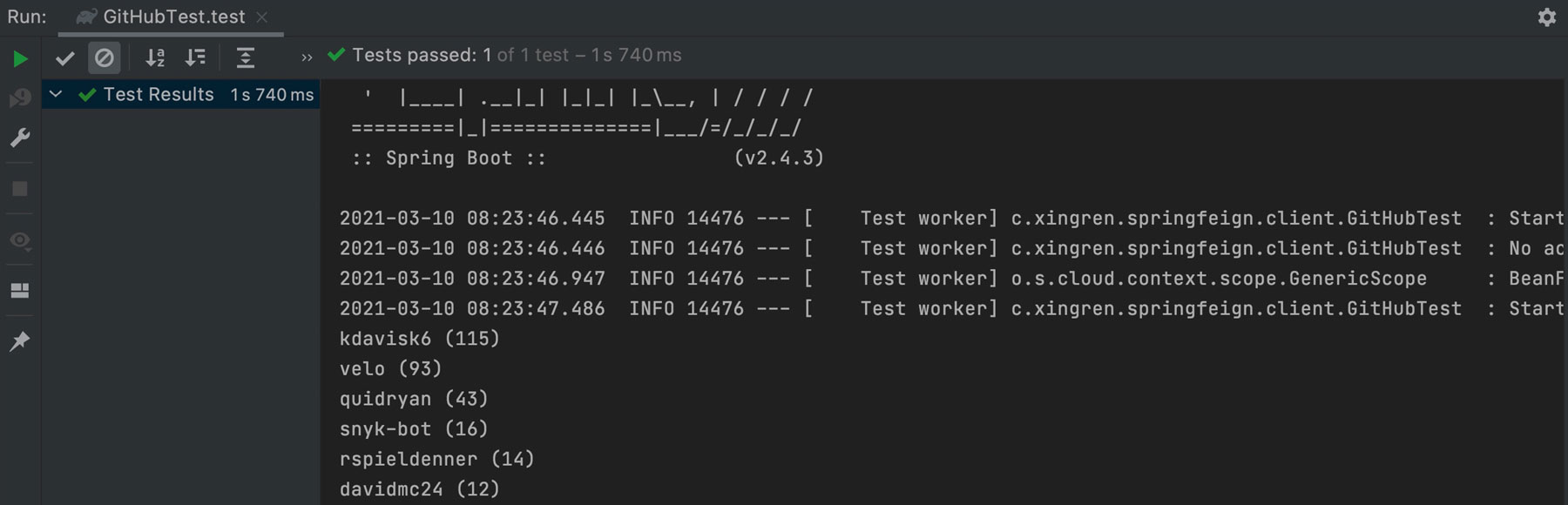
Task: Click the green Rerun test button
Action: tap(20, 59)
